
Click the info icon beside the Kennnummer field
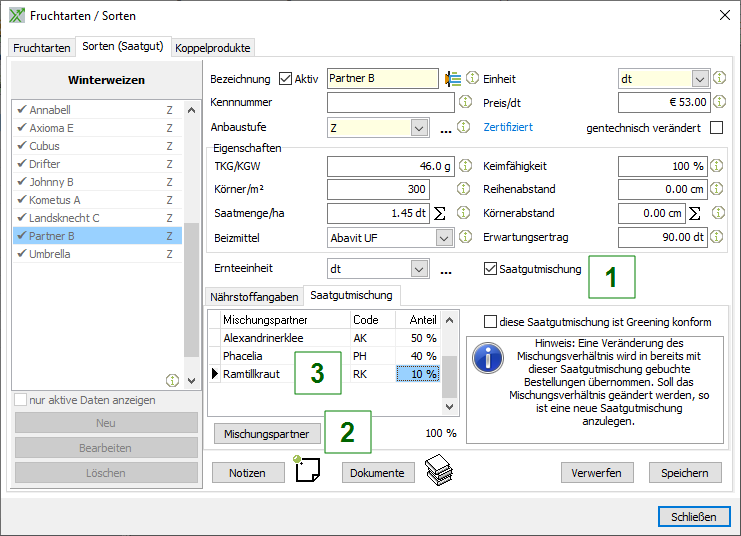[464, 102]
